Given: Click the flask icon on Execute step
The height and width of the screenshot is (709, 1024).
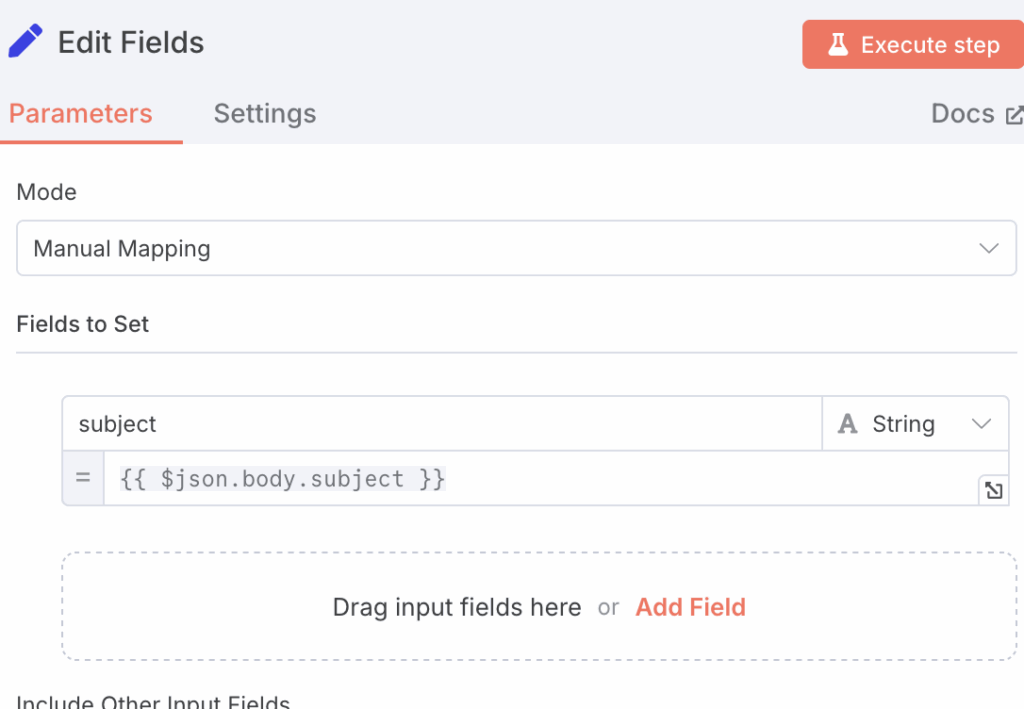Looking at the screenshot, I should click(837, 45).
